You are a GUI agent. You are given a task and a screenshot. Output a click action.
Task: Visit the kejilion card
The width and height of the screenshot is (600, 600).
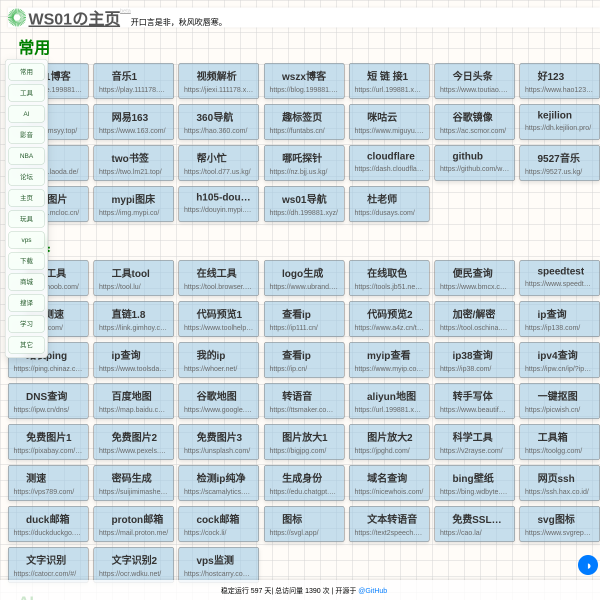point(559,122)
